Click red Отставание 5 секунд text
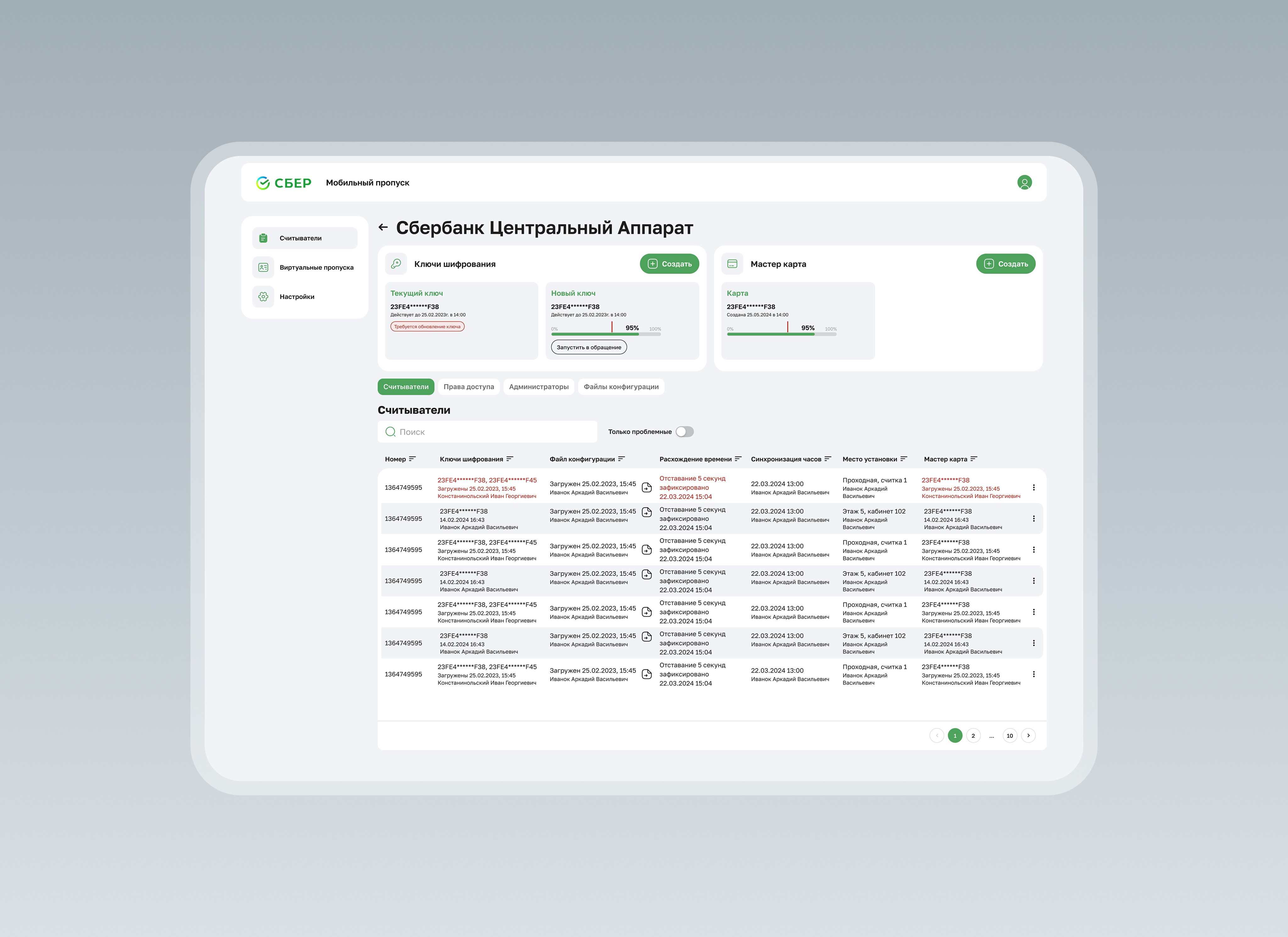Viewport: 1288px width, 937px height. click(692, 479)
